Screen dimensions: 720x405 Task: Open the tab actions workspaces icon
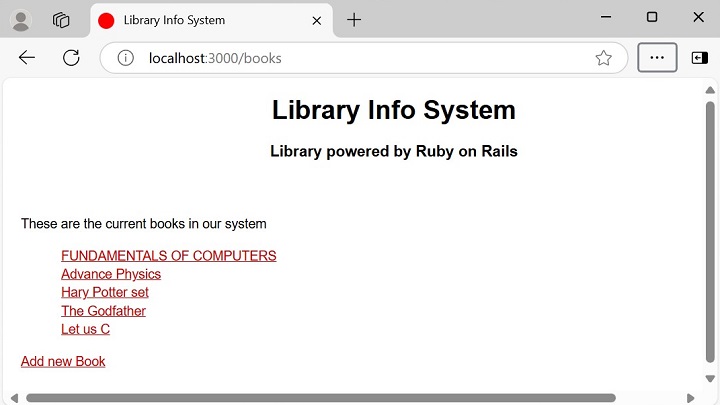click(61, 20)
